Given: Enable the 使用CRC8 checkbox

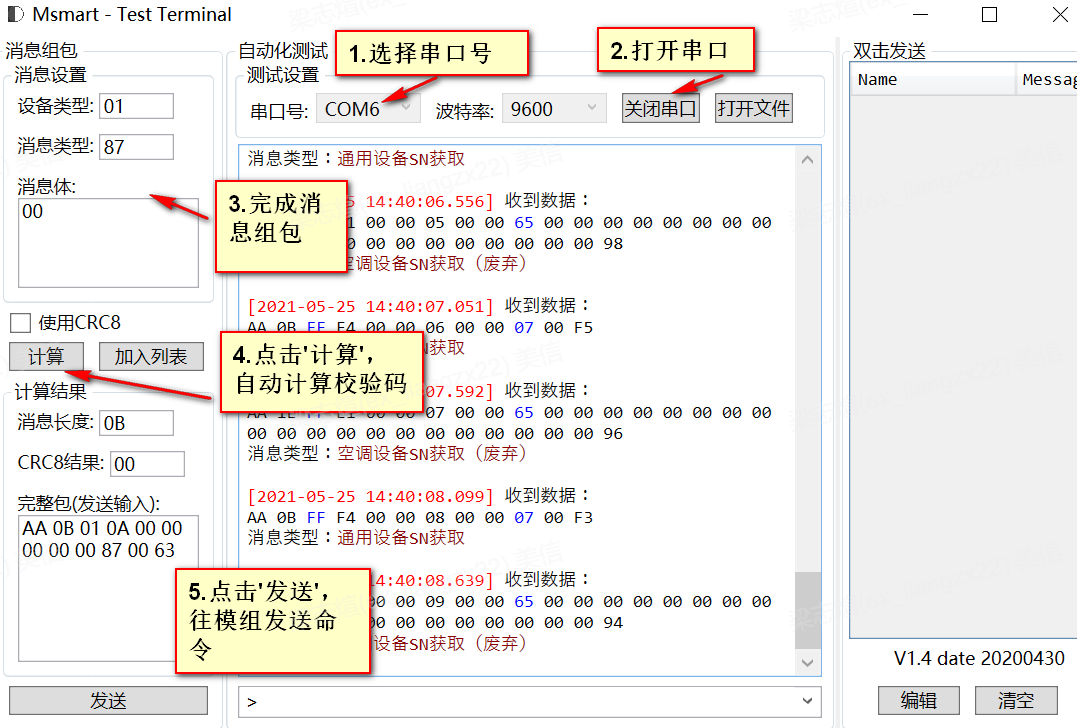Looking at the screenshot, I should point(21,322).
